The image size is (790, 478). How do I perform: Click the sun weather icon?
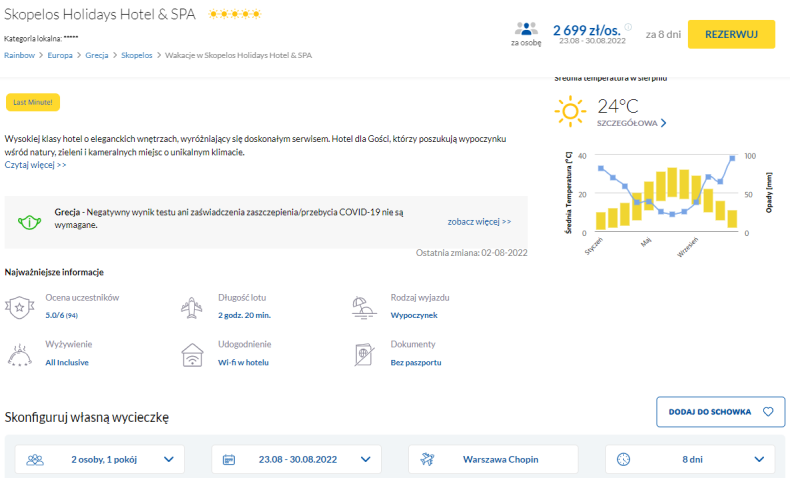tap(571, 110)
